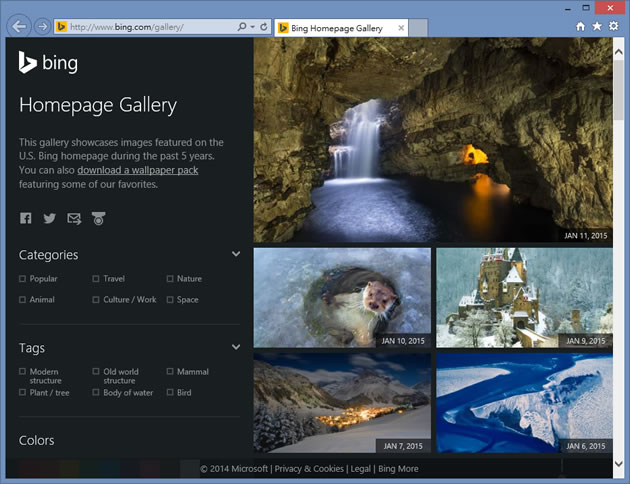Tick the Body of water tag
Image resolution: width=630 pixels, height=484 pixels.
coord(97,393)
